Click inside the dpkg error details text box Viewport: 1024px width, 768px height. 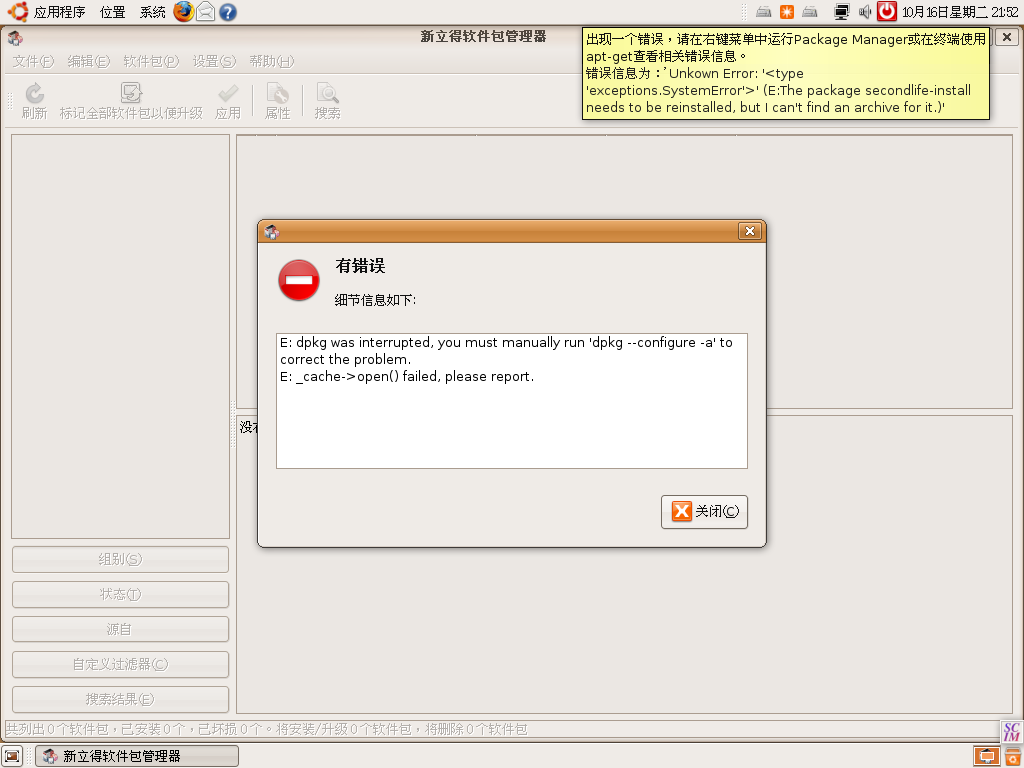511,400
